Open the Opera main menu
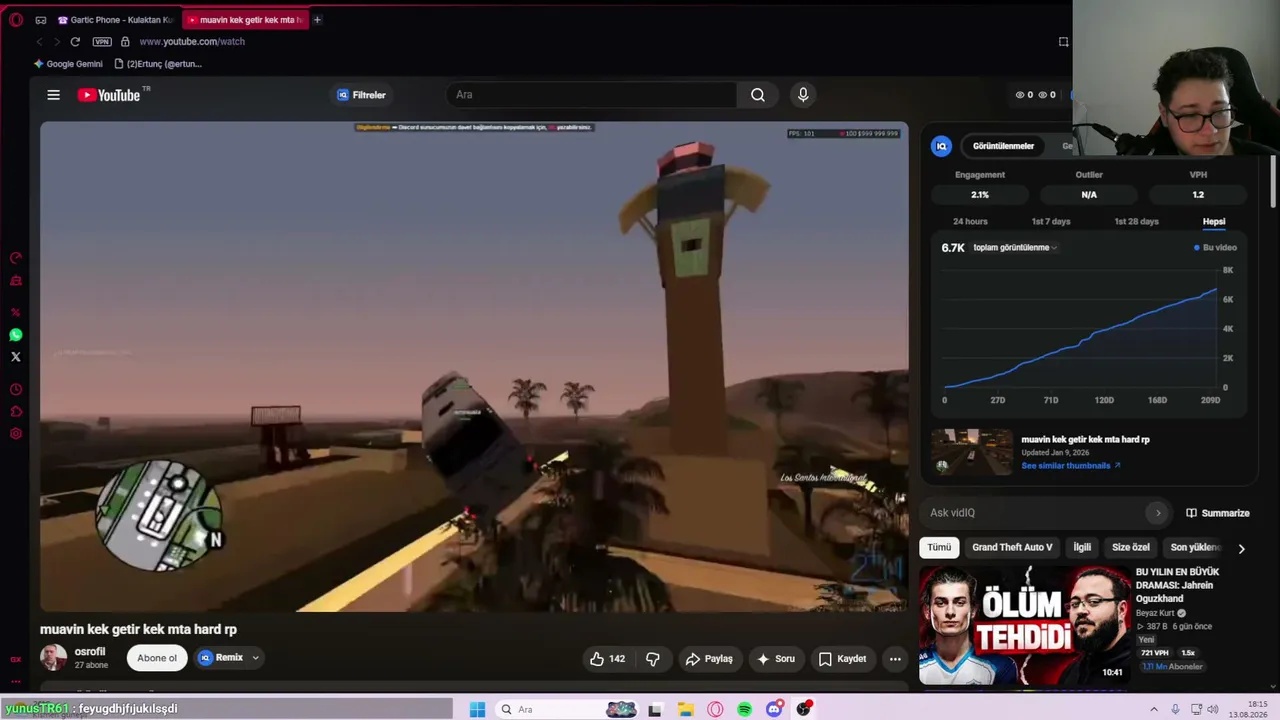The image size is (1280, 720). [x=16, y=20]
